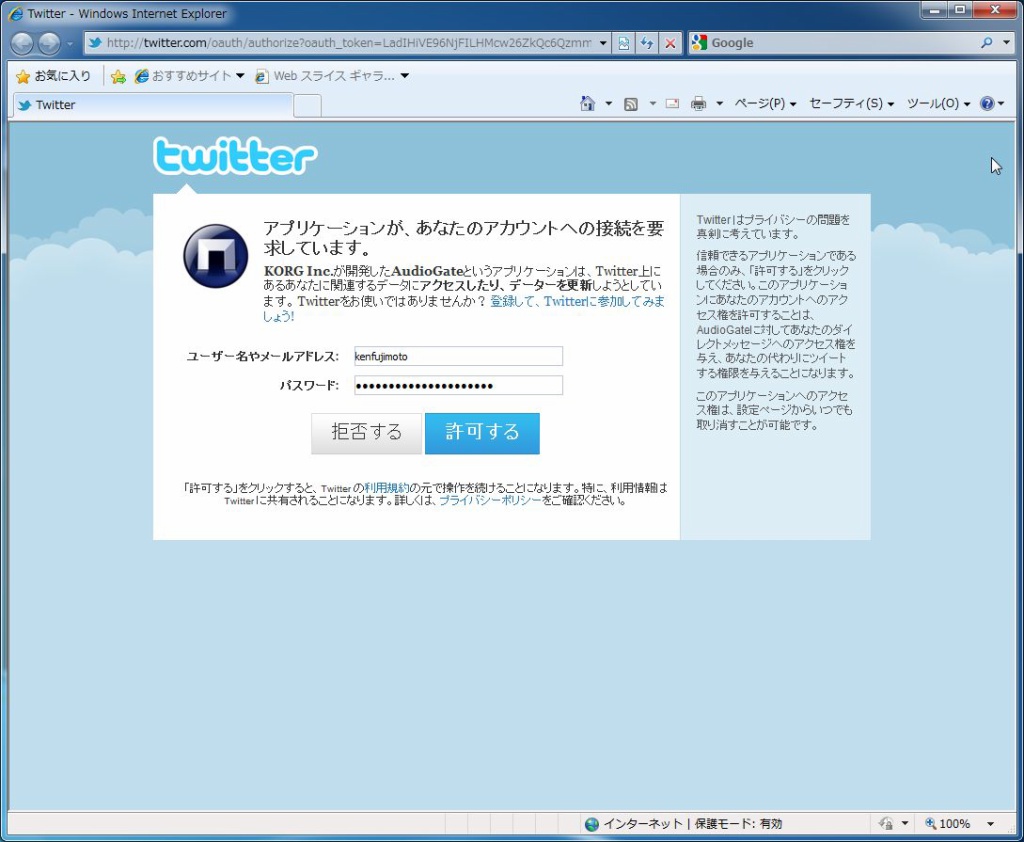This screenshot has width=1024, height=842.
Task: Open the ツール(O) menu
Action: pos(938,104)
